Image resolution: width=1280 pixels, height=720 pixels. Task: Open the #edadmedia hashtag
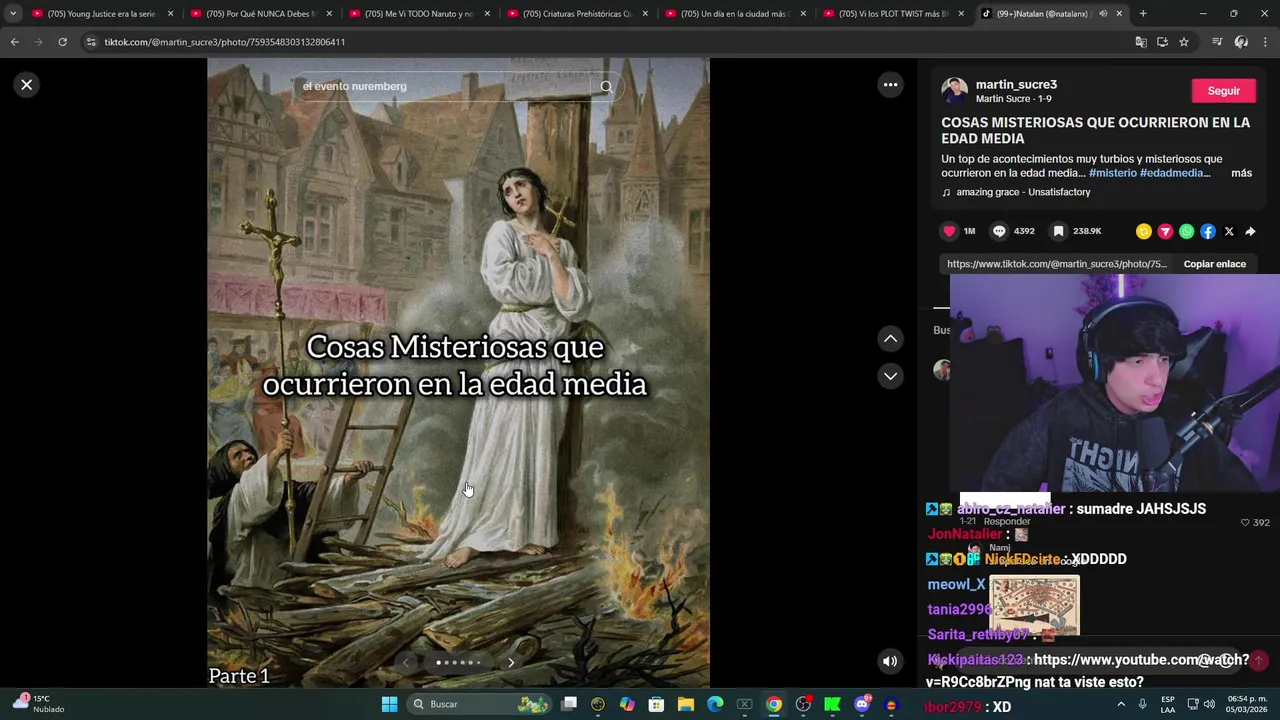tap(1171, 173)
